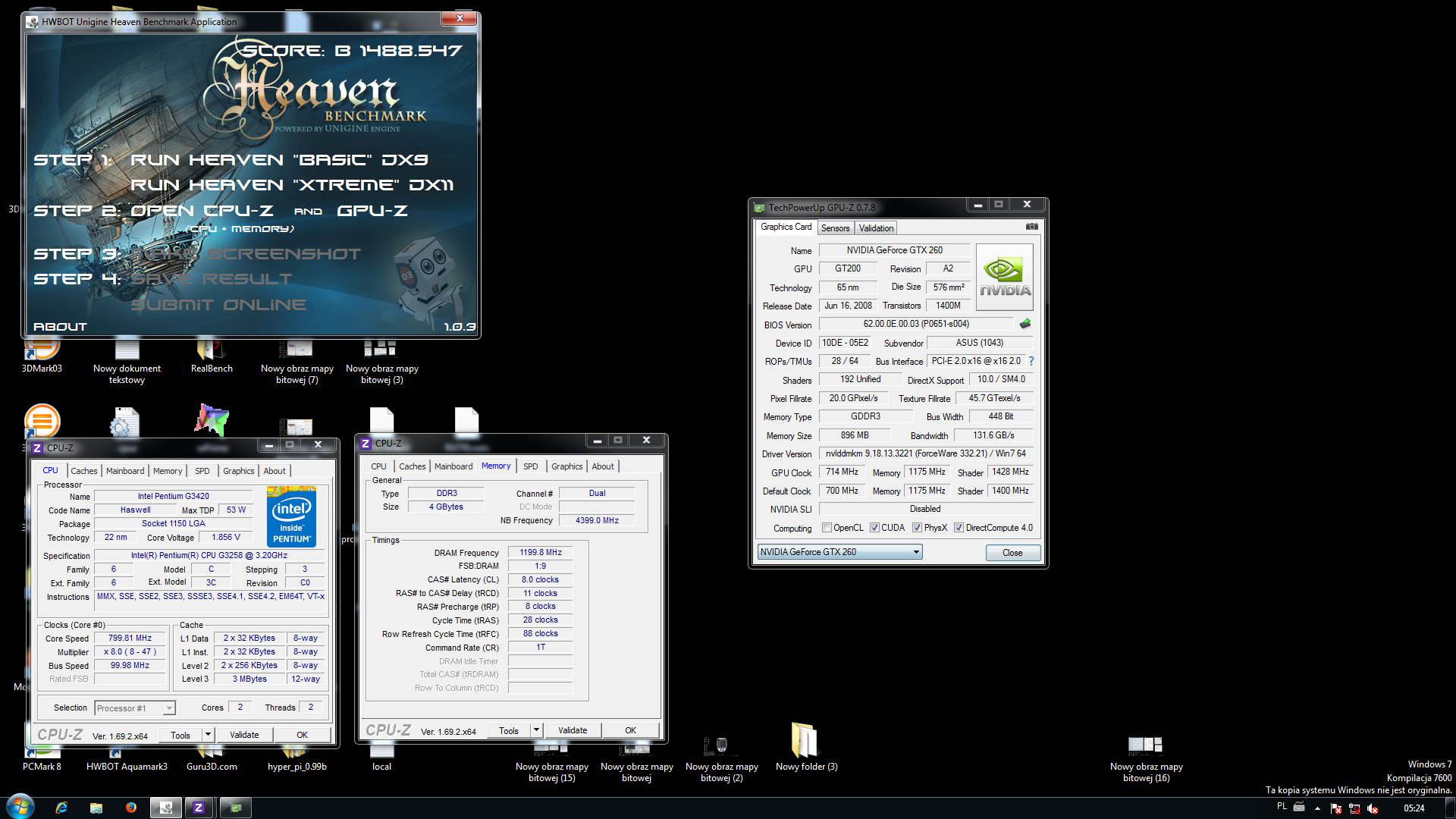This screenshot has width=1456, height=819.
Task: Select the Nowy dokument tekstowy desktop icon
Action: click(127, 362)
